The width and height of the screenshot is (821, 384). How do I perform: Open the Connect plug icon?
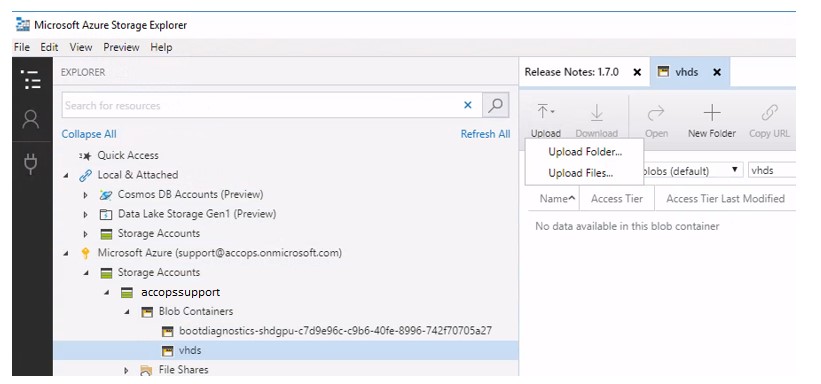click(31, 164)
